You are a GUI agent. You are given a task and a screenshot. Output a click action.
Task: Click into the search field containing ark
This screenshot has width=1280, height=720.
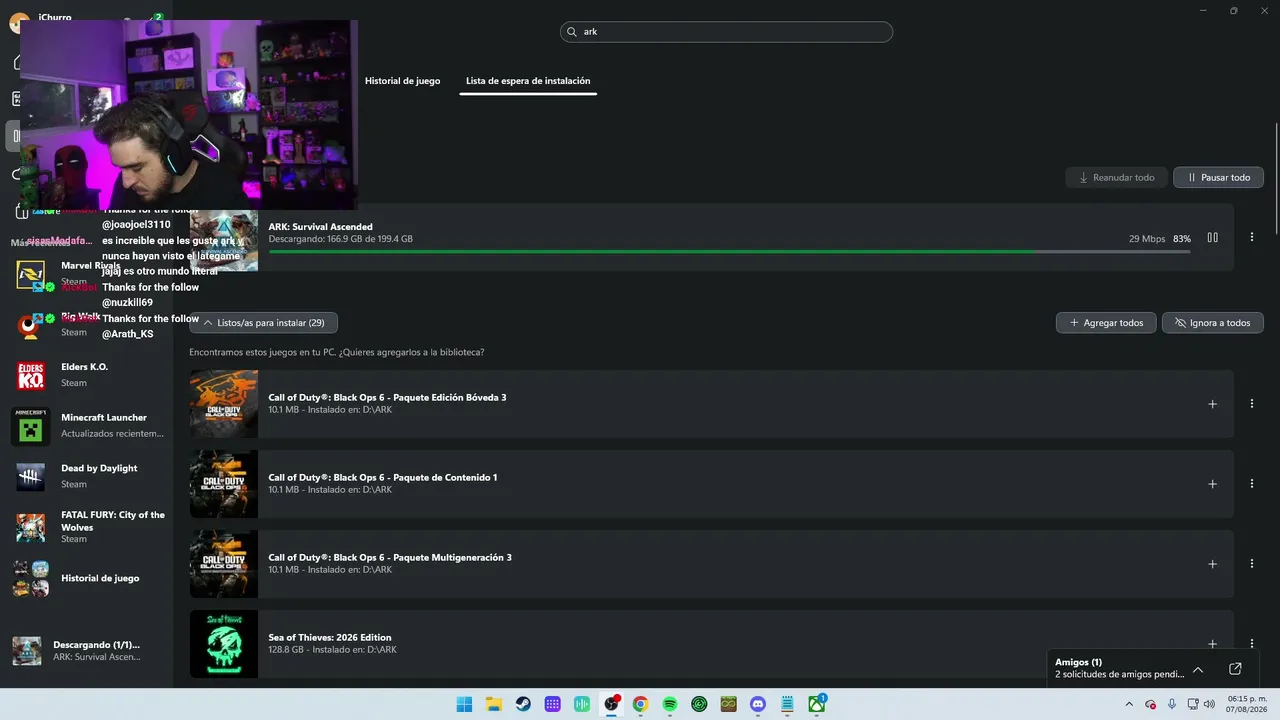pyautogui.click(x=726, y=32)
